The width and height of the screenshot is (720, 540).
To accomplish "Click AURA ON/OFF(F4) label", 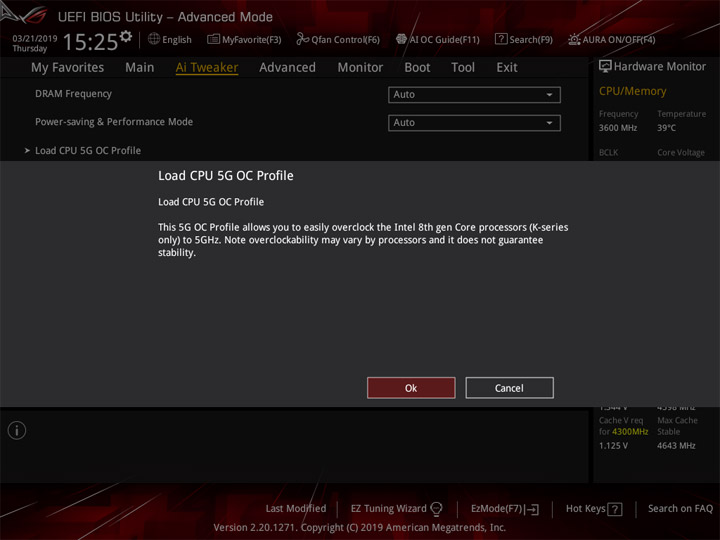I will pyautogui.click(x=619, y=40).
